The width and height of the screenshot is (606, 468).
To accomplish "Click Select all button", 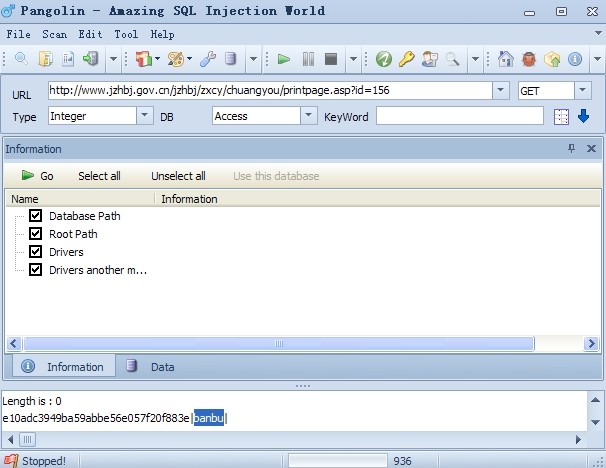I will (99, 176).
